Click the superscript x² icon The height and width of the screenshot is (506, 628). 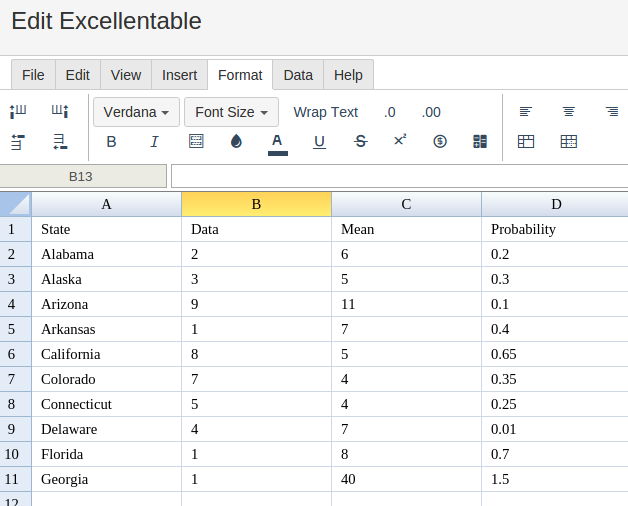pos(400,140)
